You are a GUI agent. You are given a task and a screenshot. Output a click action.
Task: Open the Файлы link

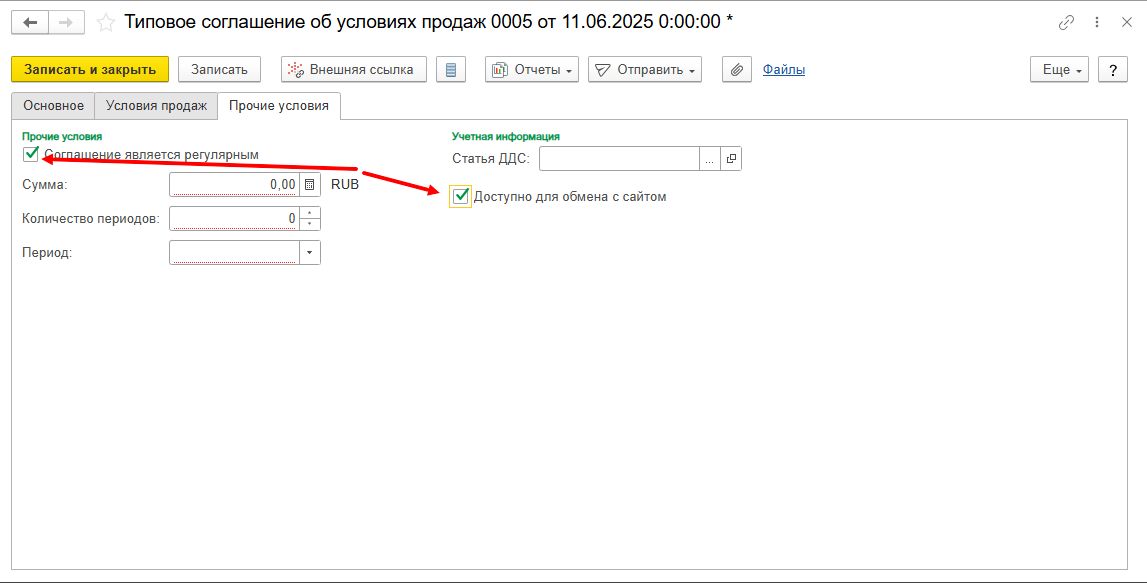coord(783,69)
